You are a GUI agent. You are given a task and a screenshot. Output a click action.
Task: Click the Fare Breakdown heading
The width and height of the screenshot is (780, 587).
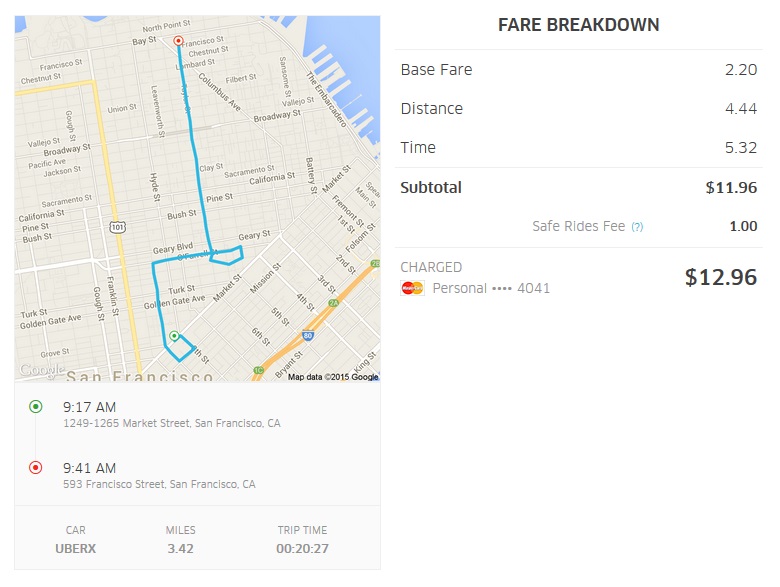pos(578,26)
